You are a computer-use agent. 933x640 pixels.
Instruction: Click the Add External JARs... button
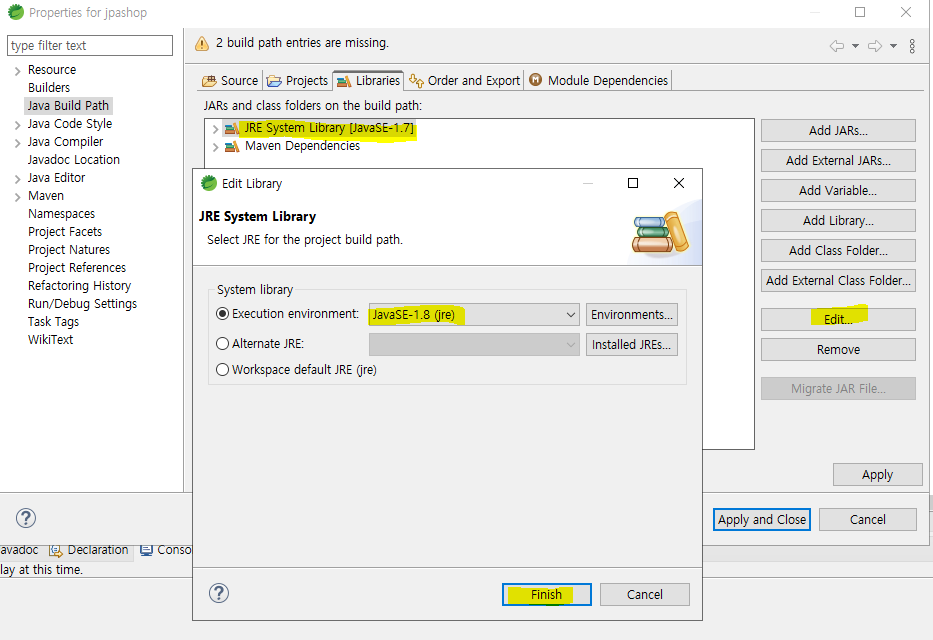click(838, 161)
